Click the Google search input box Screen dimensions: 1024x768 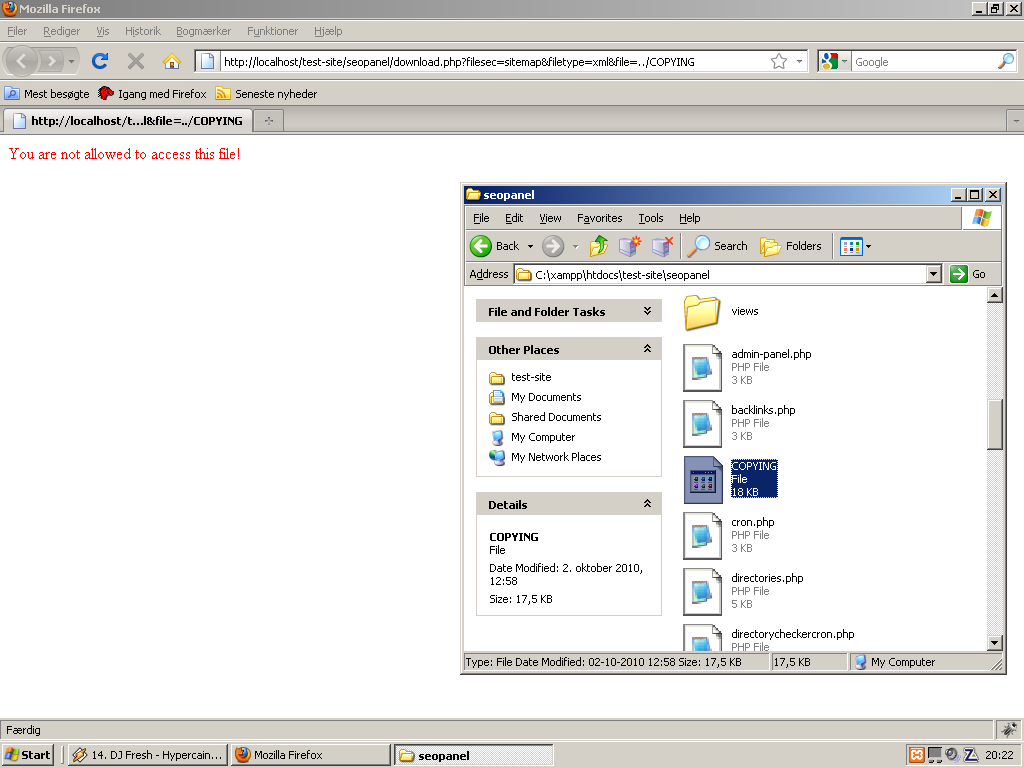point(925,61)
